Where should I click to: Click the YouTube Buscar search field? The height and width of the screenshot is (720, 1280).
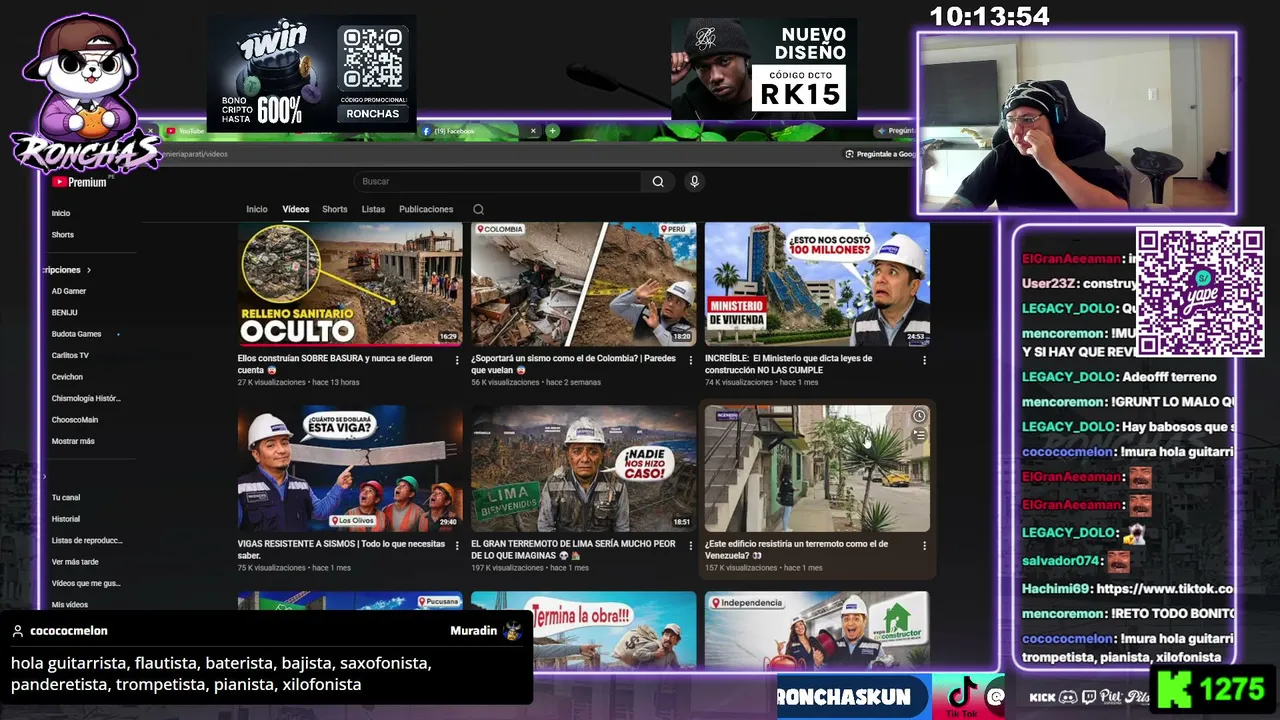click(x=497, y=181)
